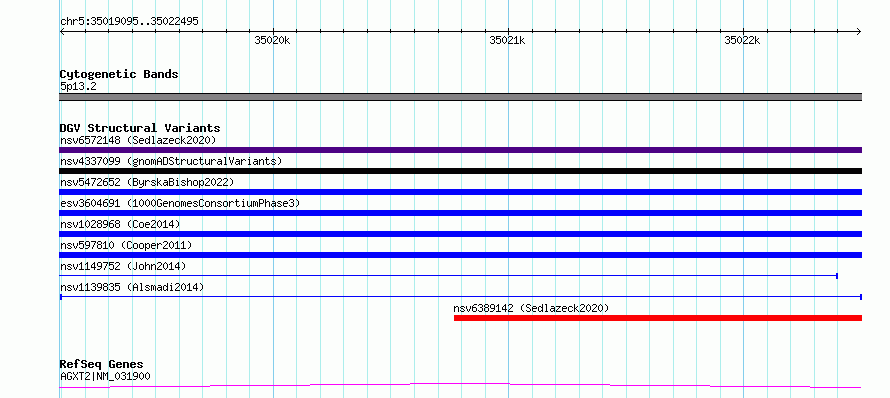Viewport: 890px width, 398px height.
Task: Click the nsv1149752 (John2014) label
Action: 123,266
